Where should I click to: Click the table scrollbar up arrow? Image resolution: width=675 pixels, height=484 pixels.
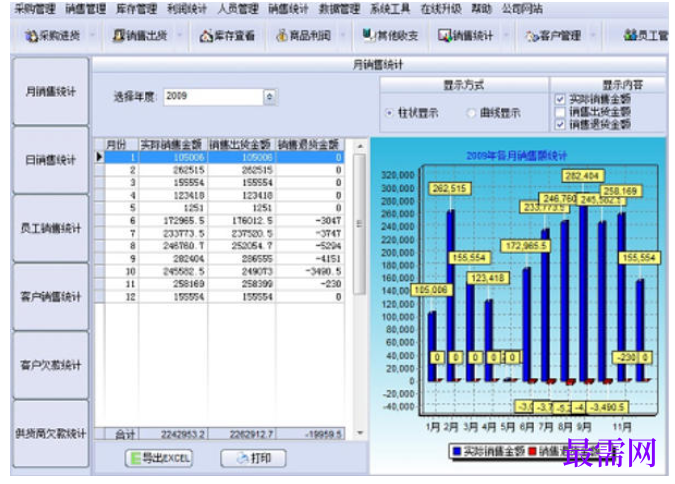pyautogui.click(x=360, y=146)
